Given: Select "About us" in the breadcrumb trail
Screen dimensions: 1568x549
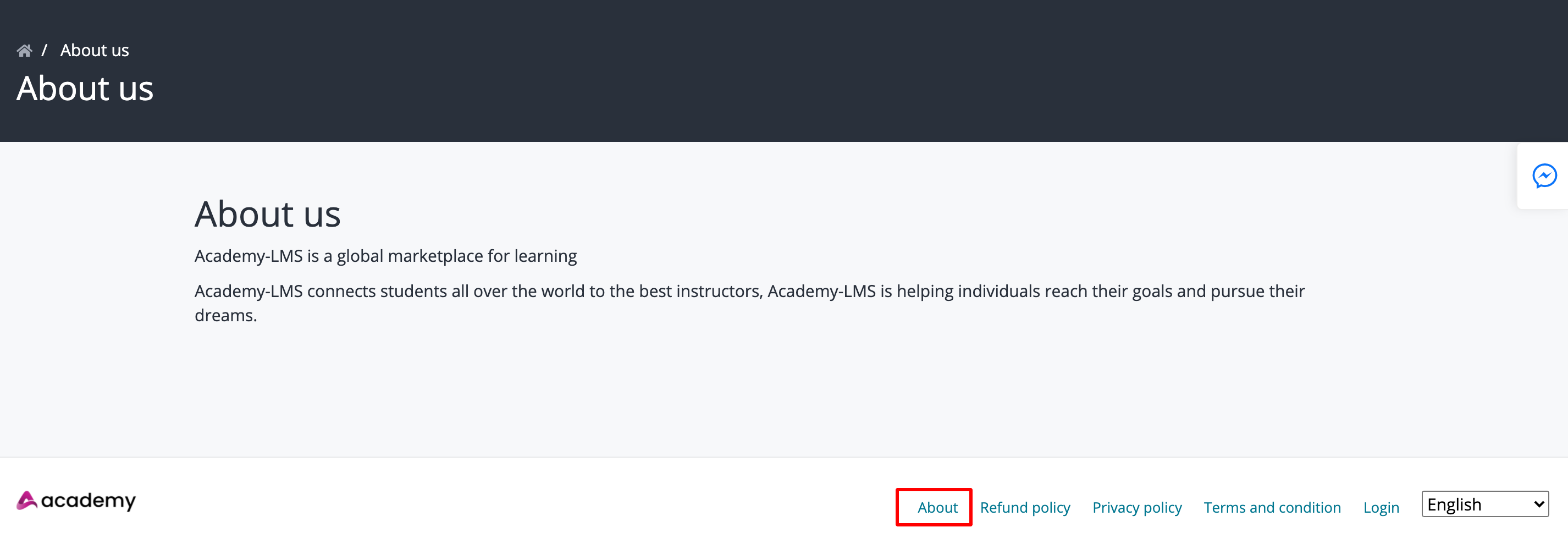Looking at the screenshot, I should [x=95, y=50].
